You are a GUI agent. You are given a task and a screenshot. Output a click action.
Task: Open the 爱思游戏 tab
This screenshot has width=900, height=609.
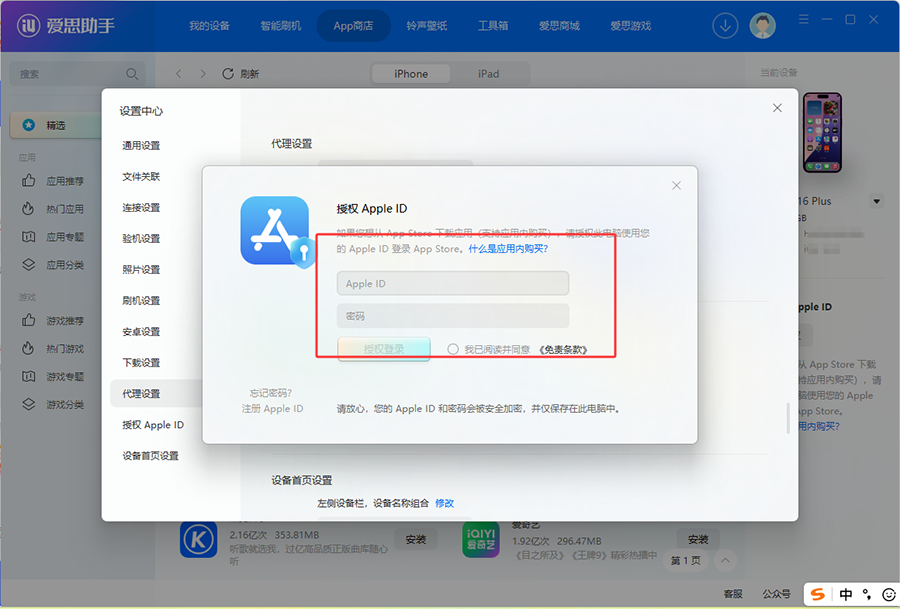(630, 26)
